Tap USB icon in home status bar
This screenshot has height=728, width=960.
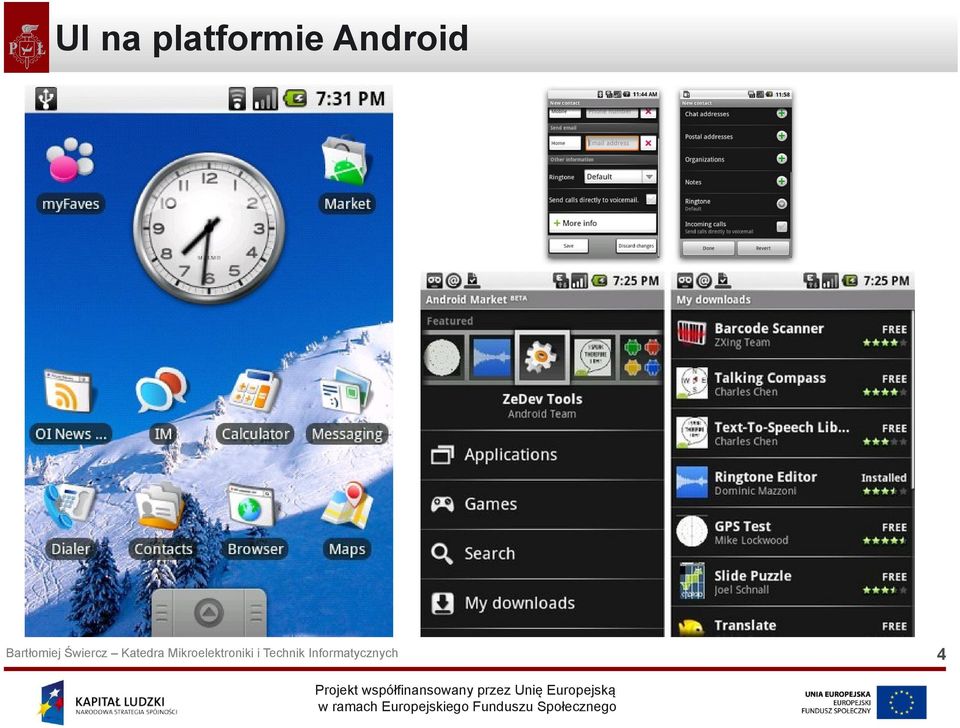46,99
